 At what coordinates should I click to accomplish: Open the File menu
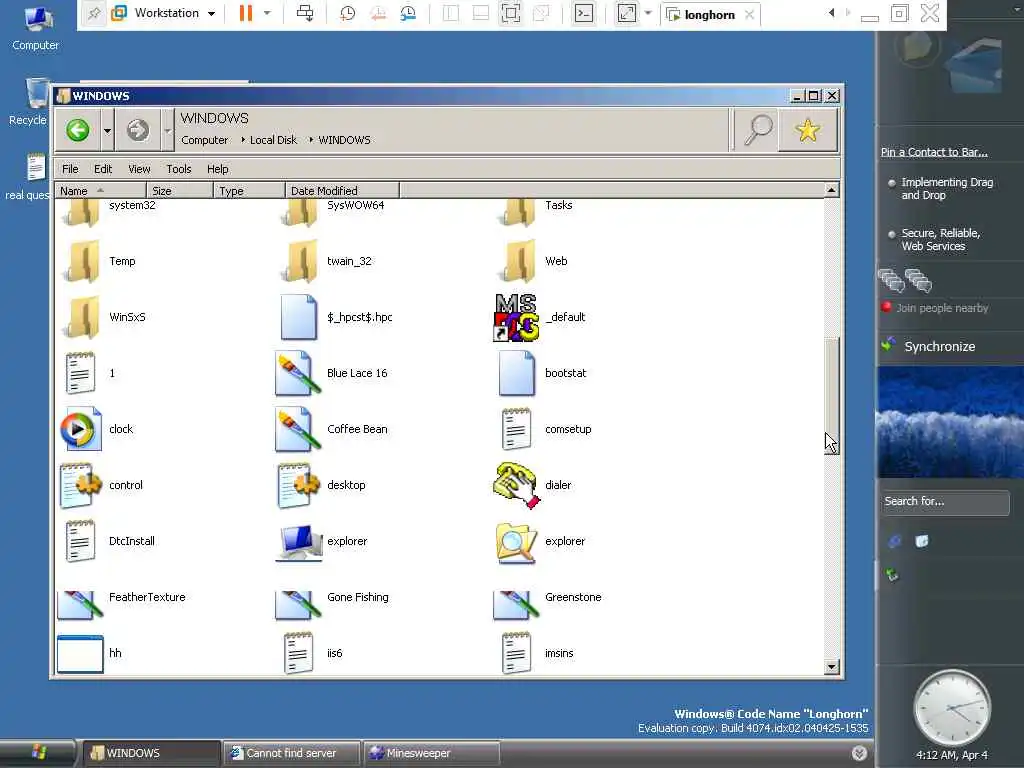pos(70,169)
